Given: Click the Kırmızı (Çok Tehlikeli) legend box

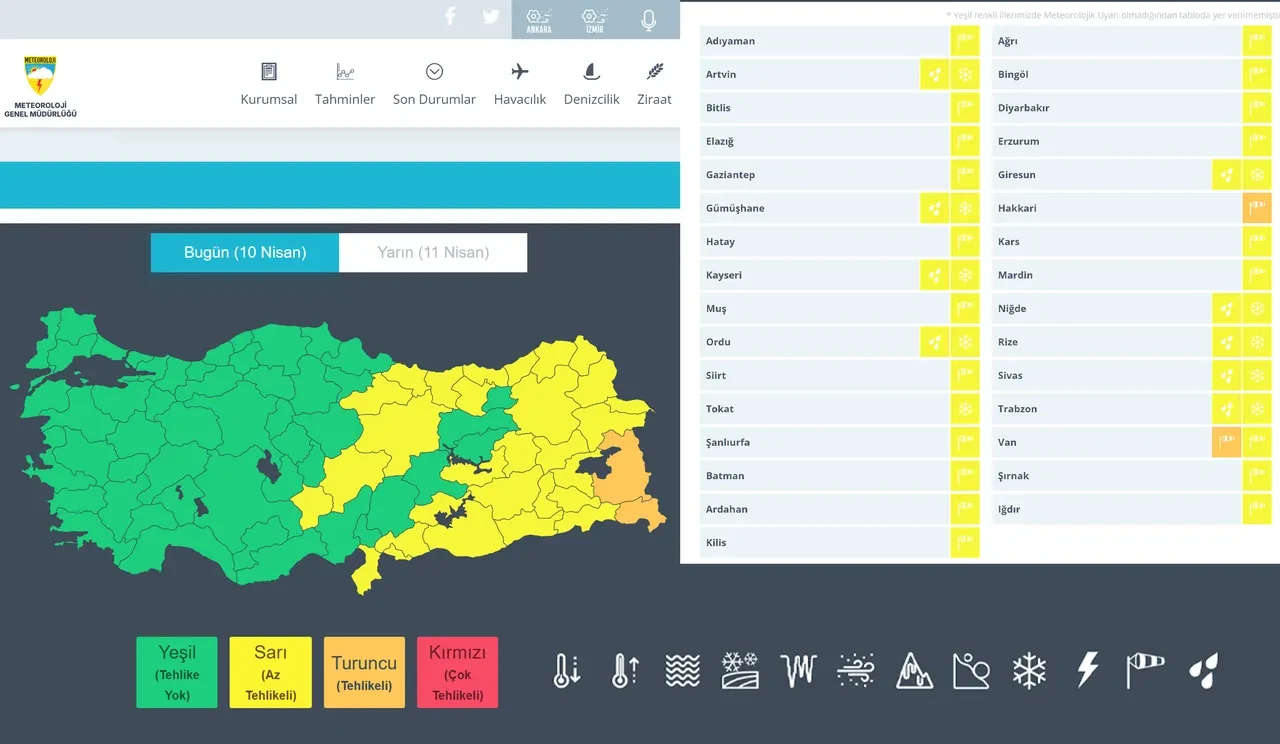Looking at the screenshot, I should pos(457,672).
